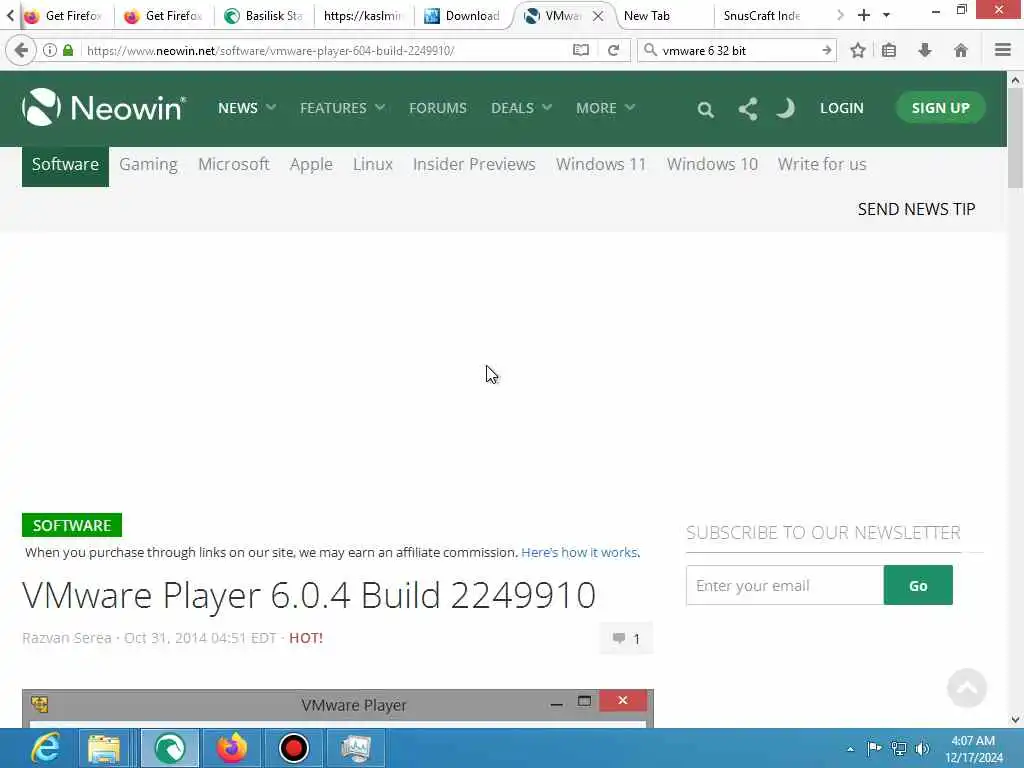Open Here's how it works link
This screenshot has width=1024, height=768.
(x=581, y=552)
